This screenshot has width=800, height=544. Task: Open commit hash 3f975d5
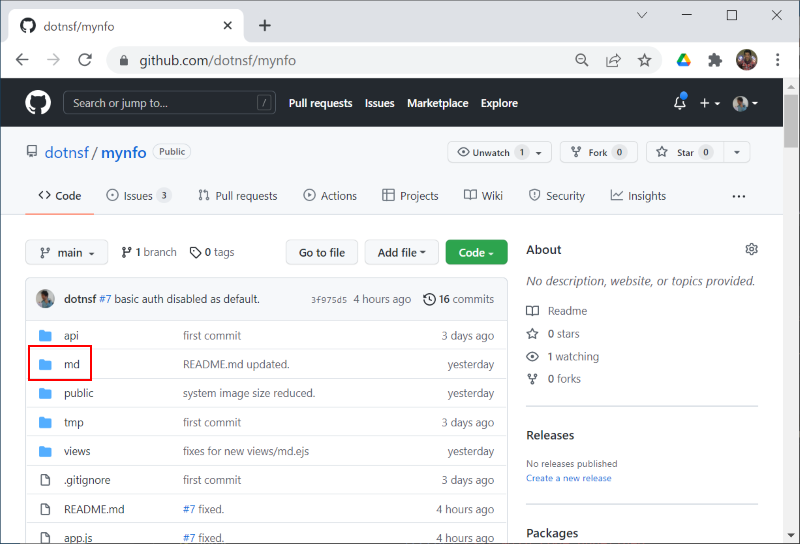pos(329,300)
